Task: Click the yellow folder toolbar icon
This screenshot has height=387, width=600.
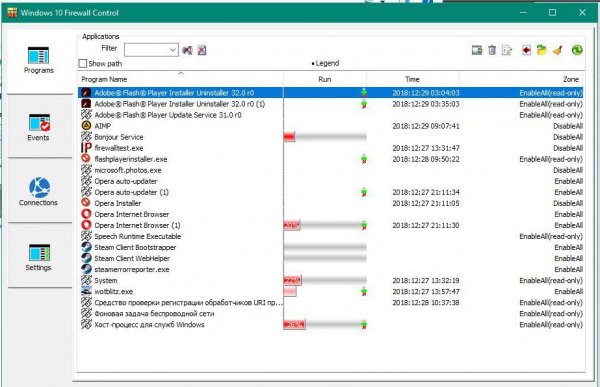Action: (x=541, y=50)
